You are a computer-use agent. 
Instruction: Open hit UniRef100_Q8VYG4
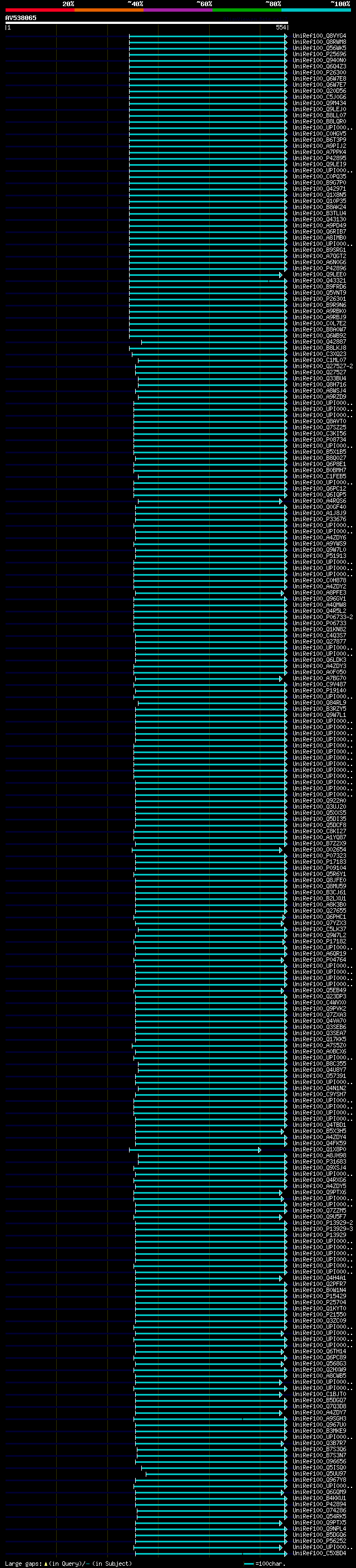(319, 36)
